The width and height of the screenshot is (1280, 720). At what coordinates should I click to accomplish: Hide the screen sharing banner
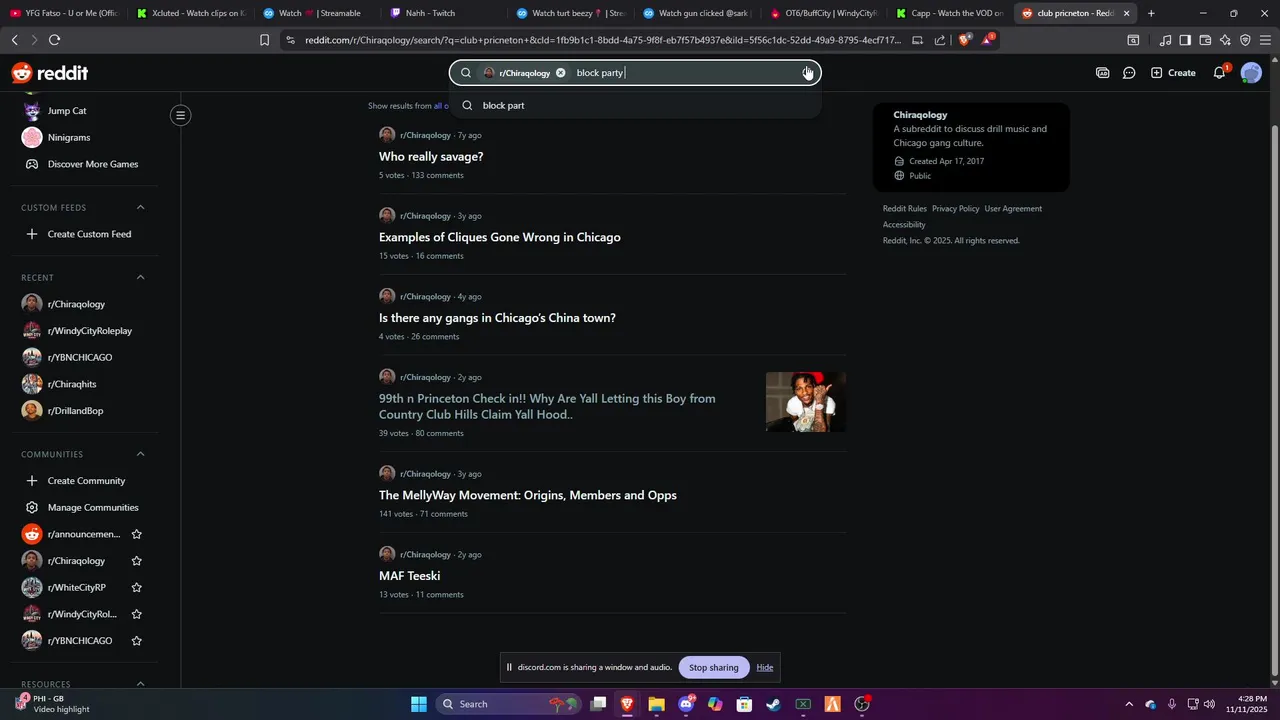765,668
